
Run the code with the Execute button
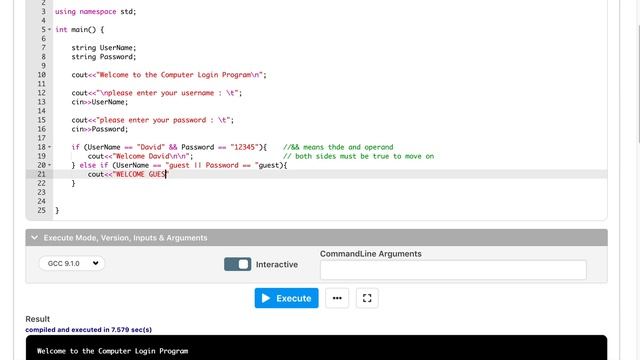(x=287, y=298)
